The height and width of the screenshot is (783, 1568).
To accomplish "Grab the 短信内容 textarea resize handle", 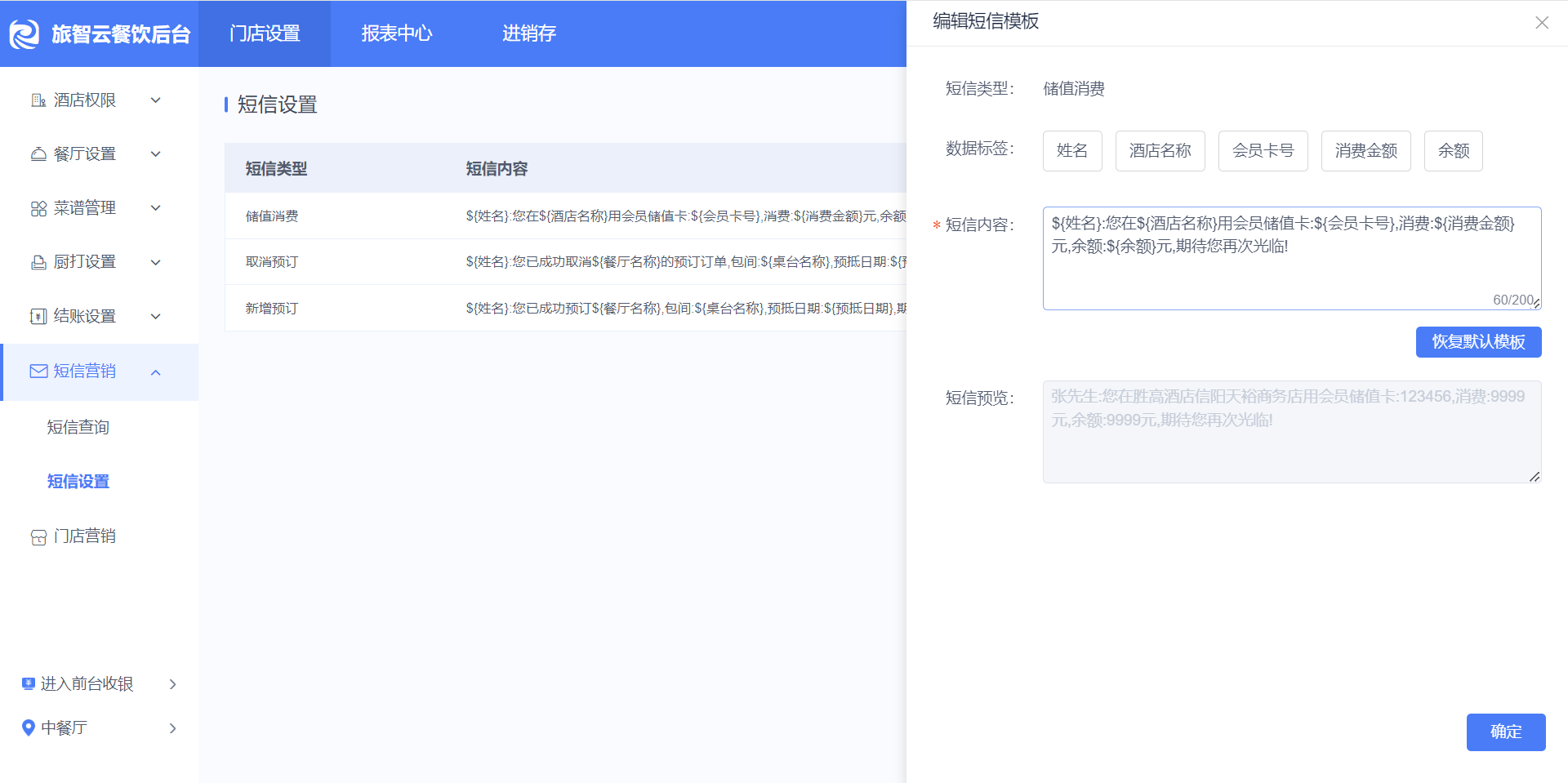I will tap(1536, 305).
